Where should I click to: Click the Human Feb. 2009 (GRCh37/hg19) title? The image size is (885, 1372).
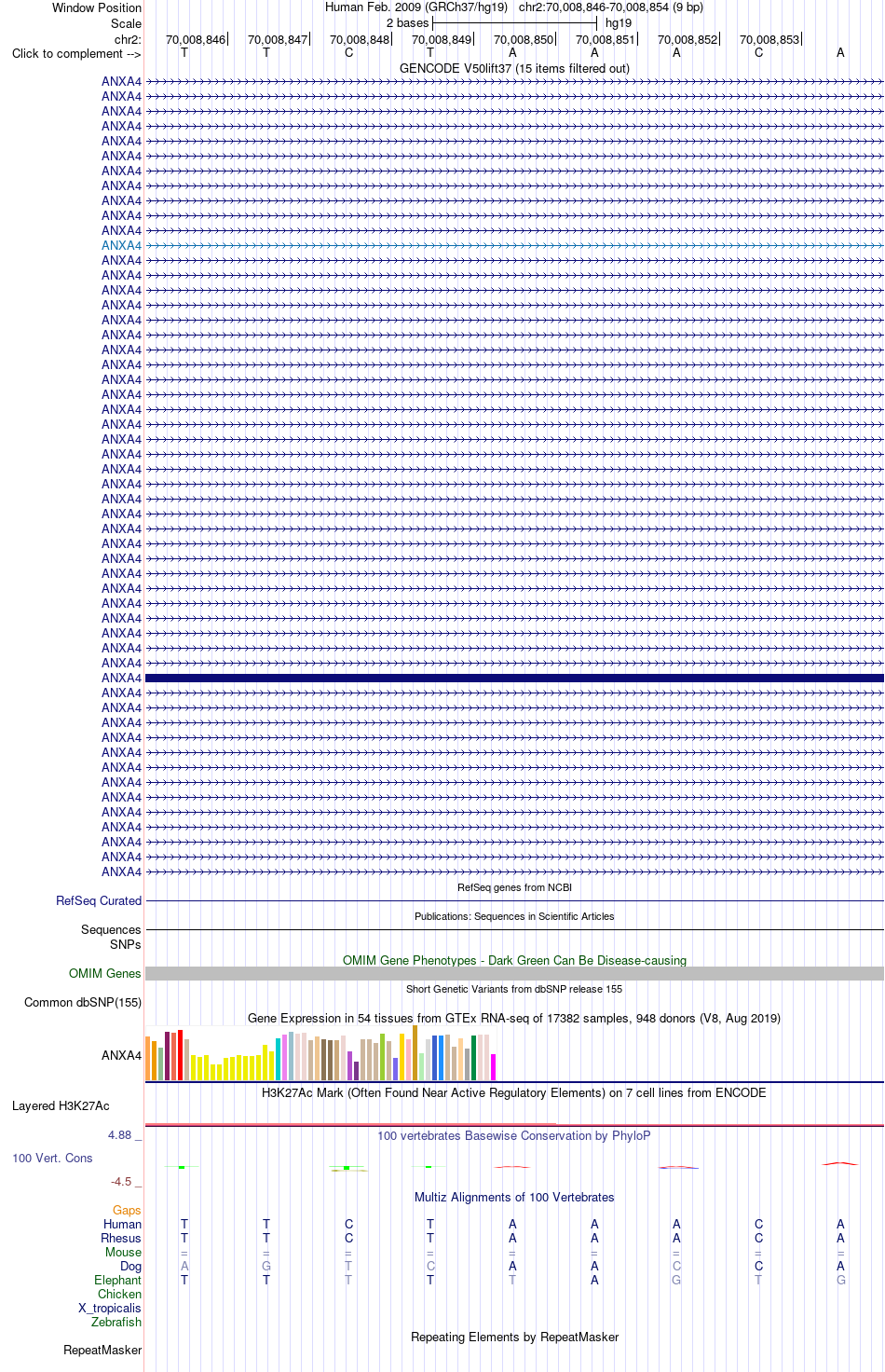point(416,7)
